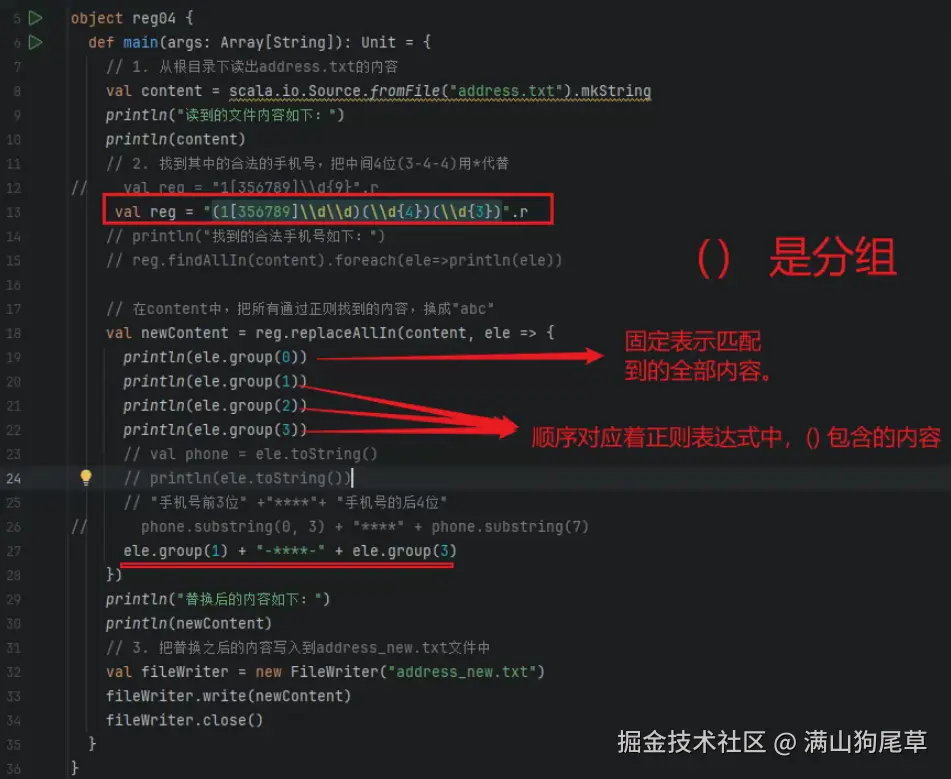Click on println(ele.group(2)) line

215,406
